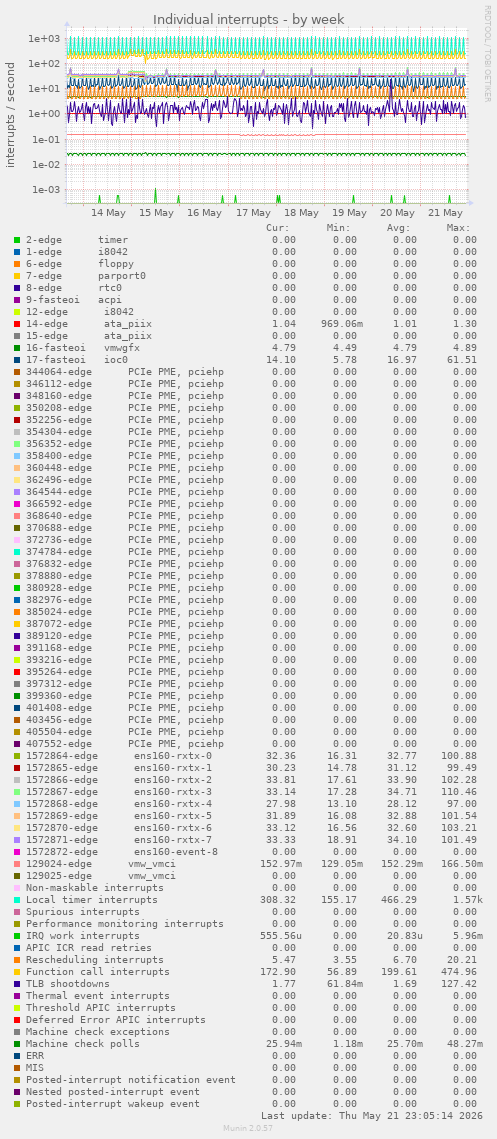The image size is (497, 1139).
Task: Click the graph title Individual interrupts - by week
Action: [x=248, y=20]
